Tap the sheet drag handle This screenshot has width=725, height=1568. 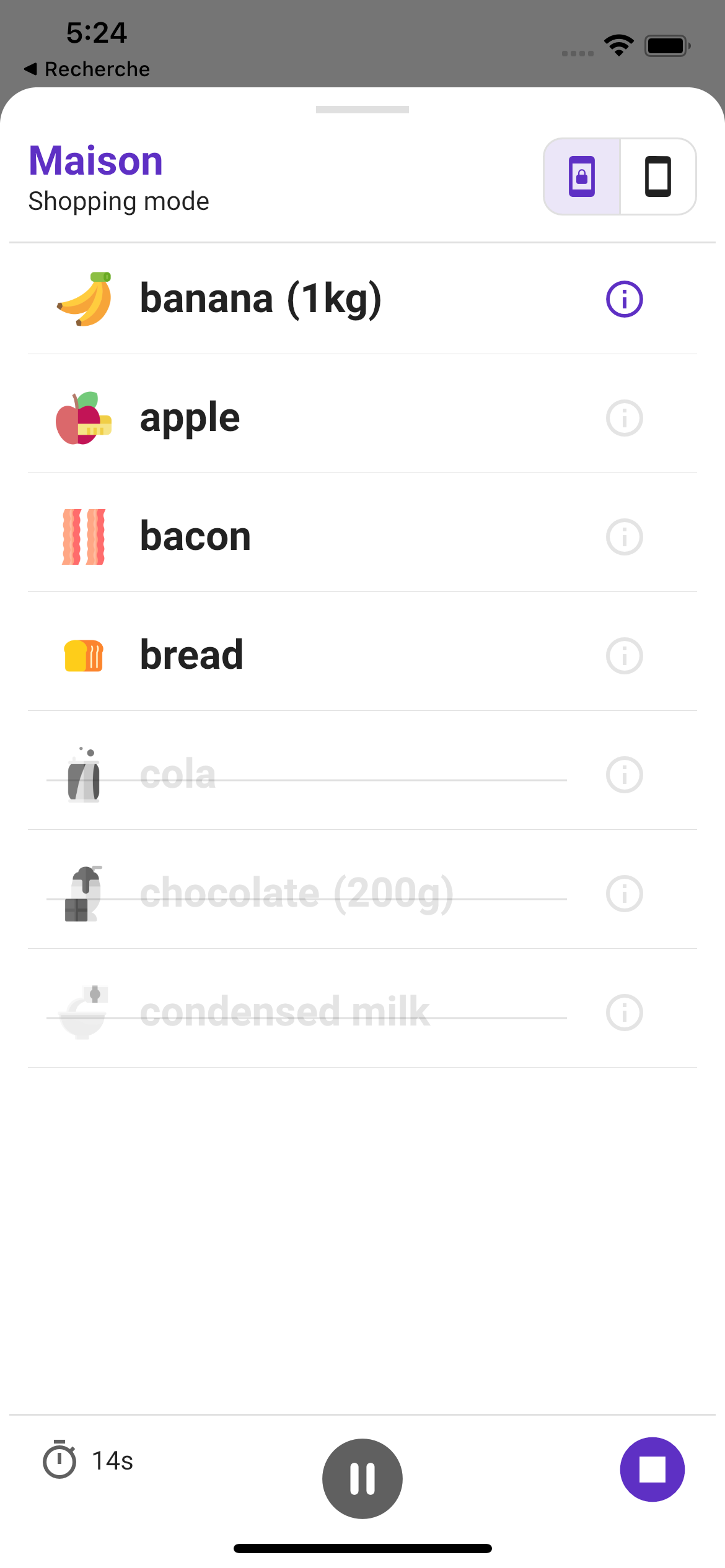pyautogui.click(x=362, y=110)
